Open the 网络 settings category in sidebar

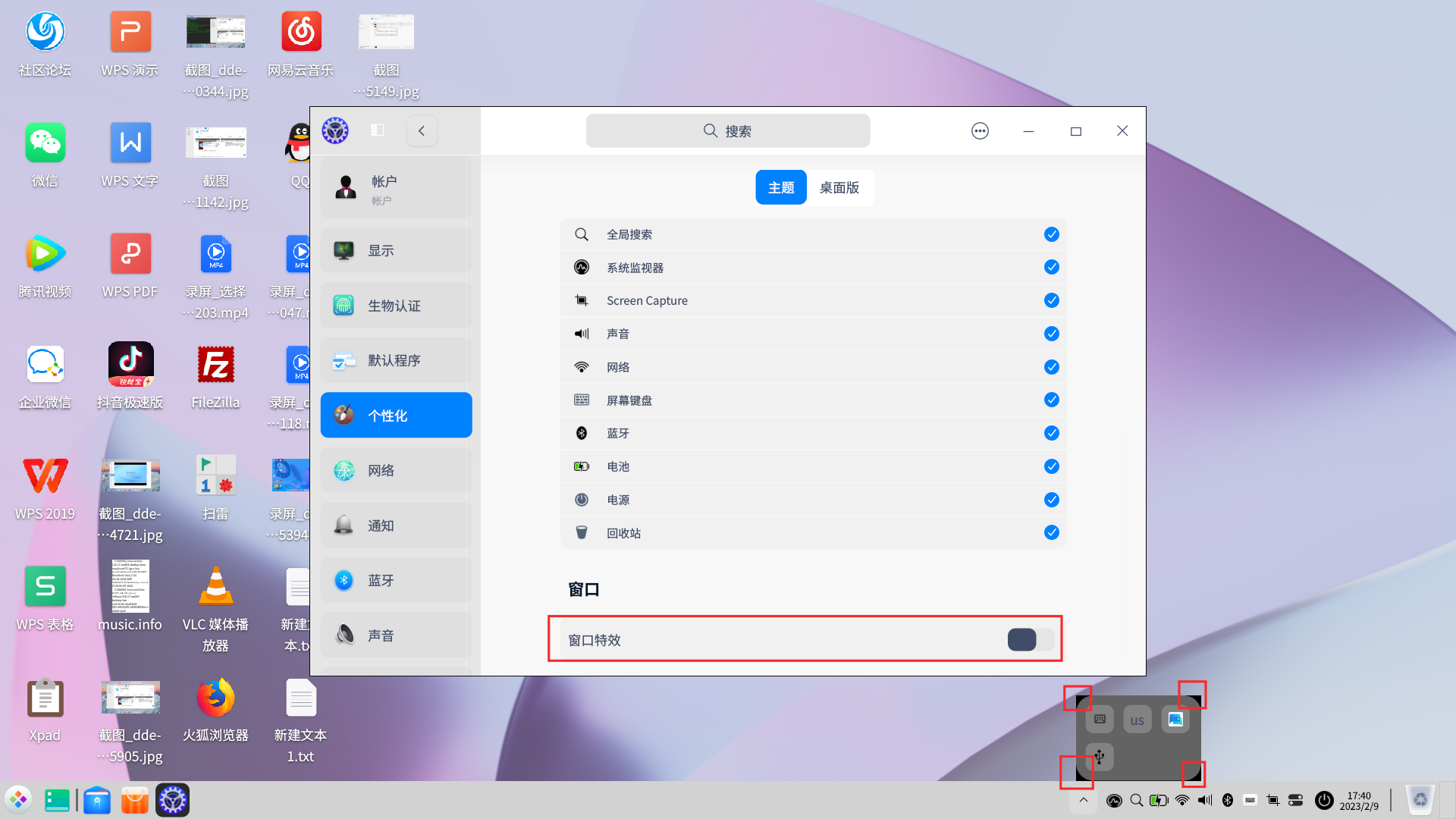point(396,470)
